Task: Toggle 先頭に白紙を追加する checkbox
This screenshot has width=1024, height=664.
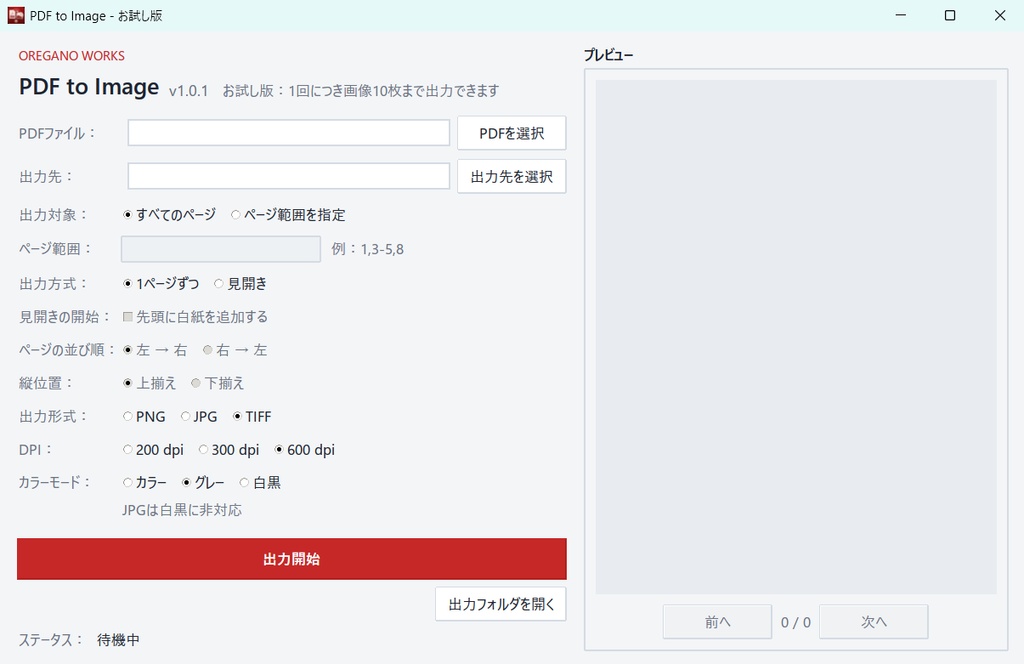Action: 195,317
